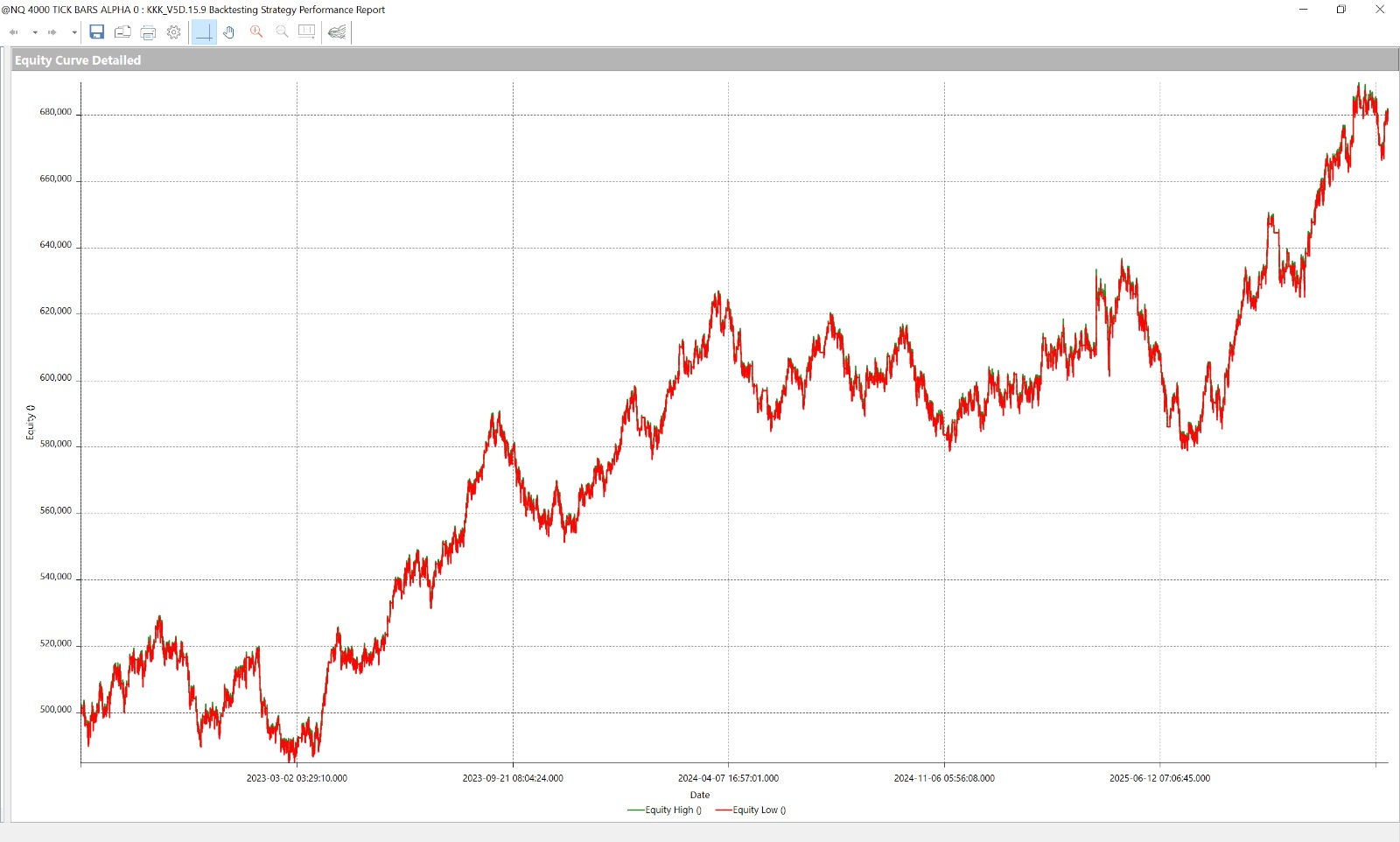Open the forward navigation history dropdown
1400x842 pixels.
[74, 32]
